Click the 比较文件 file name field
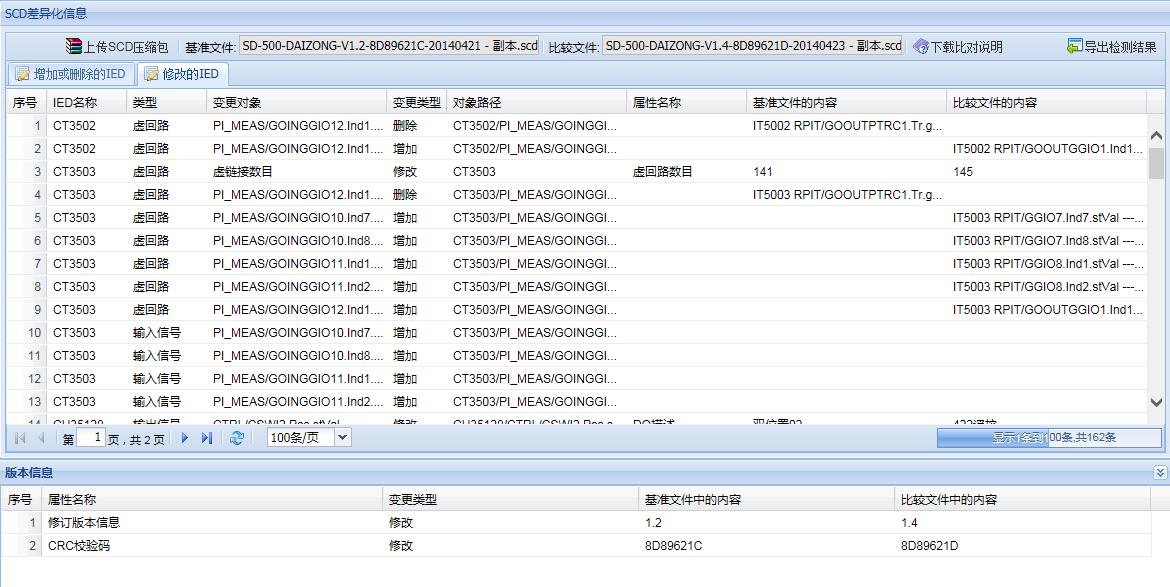Screen dimensions: 1170x587 pos(753,46)
